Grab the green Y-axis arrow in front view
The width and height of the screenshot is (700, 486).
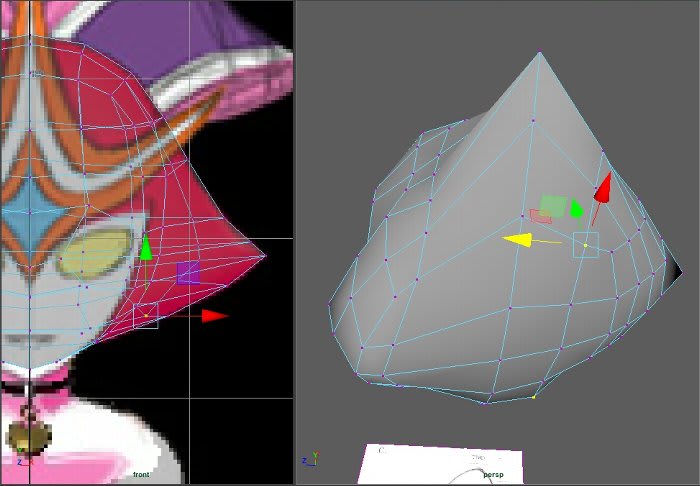click(x=146, y=249)
